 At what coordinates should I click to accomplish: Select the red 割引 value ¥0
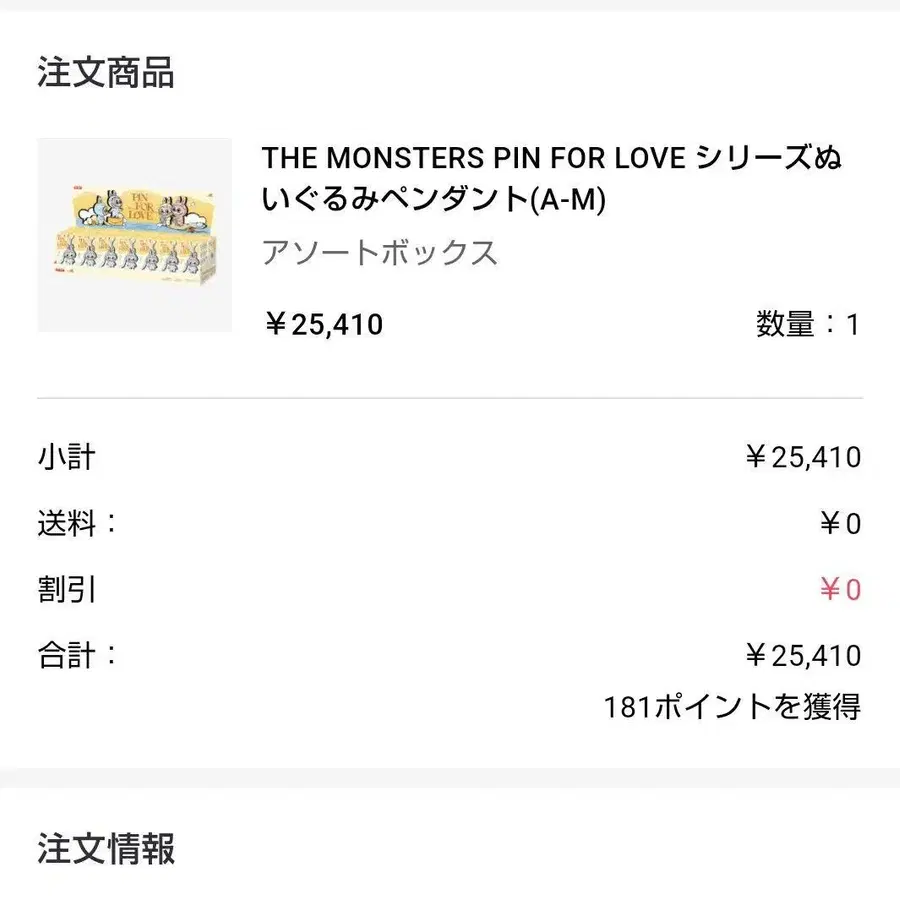(x=840, y=590)
